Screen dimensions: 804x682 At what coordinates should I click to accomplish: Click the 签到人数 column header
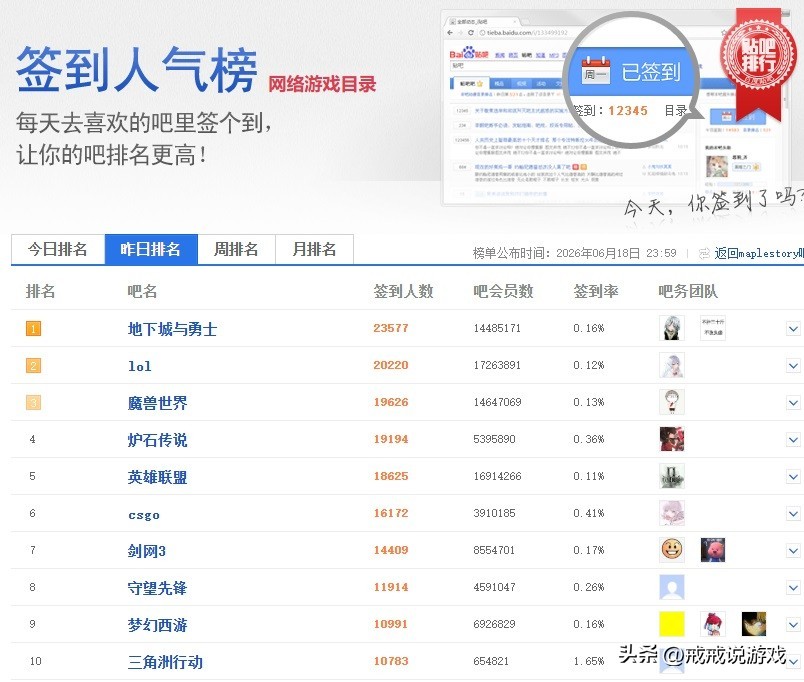404,291
